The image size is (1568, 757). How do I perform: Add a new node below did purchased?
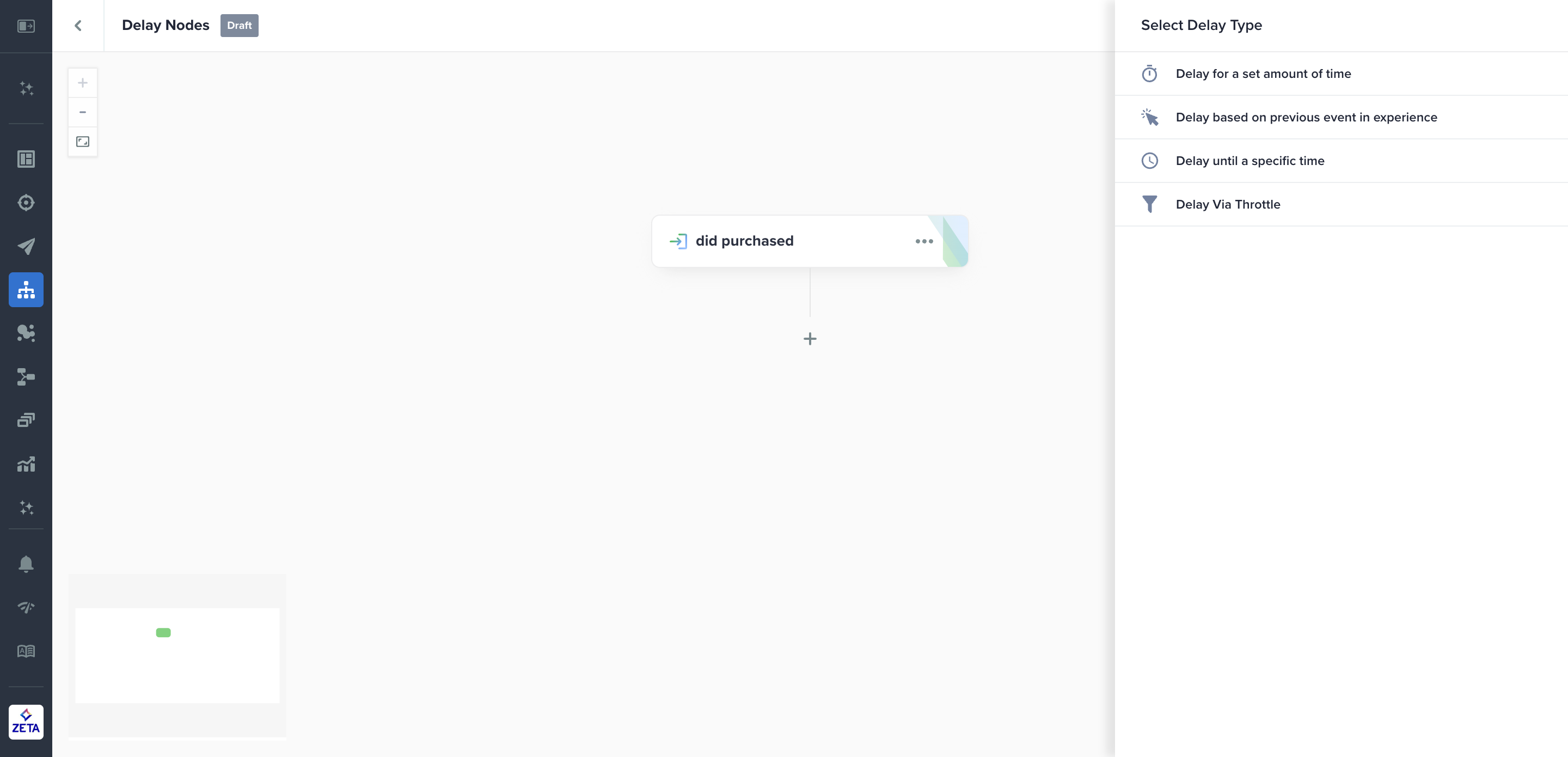tap(810, 339)
